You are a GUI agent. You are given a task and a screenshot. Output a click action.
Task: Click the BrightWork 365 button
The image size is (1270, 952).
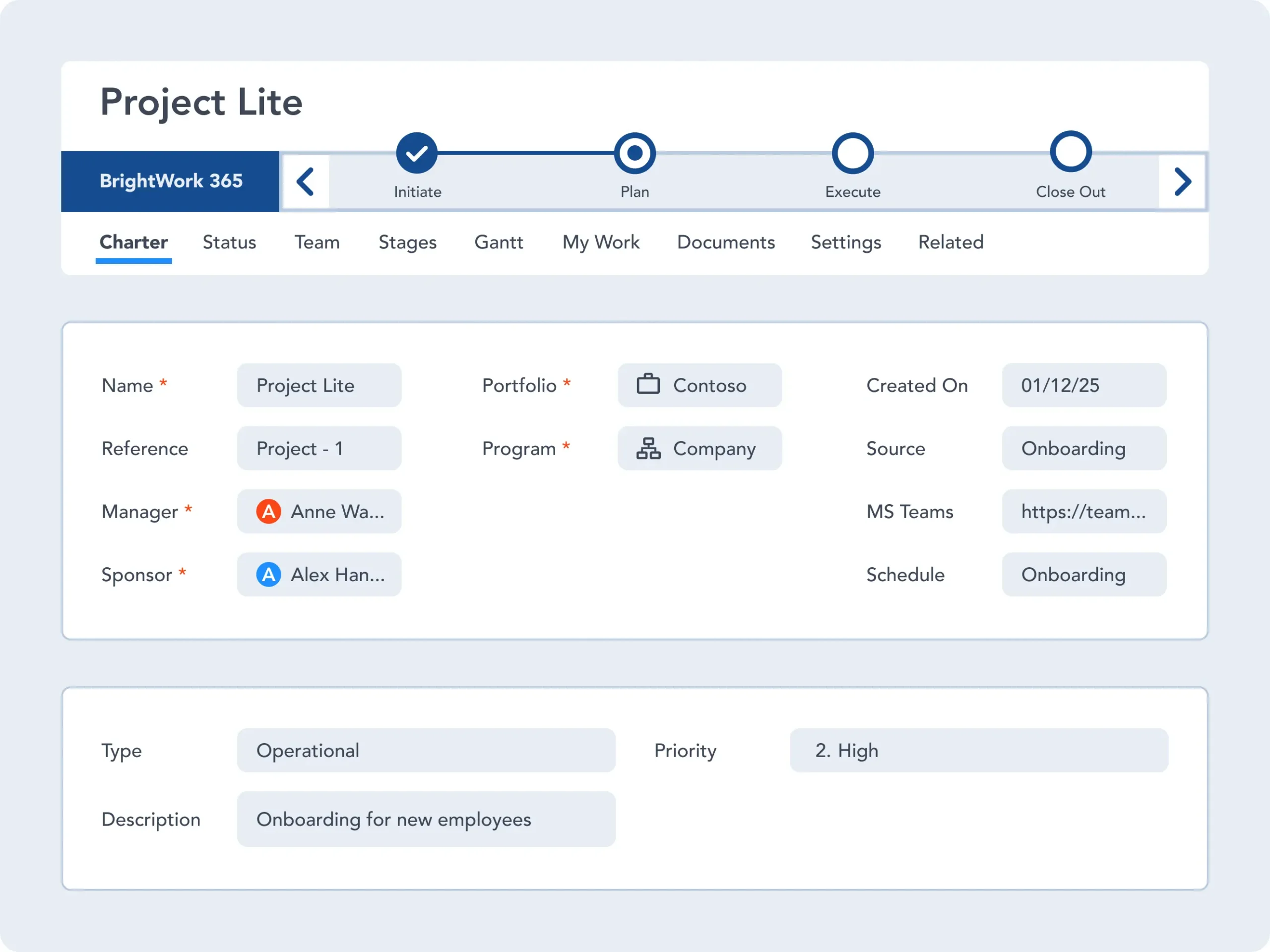(171, 181)
